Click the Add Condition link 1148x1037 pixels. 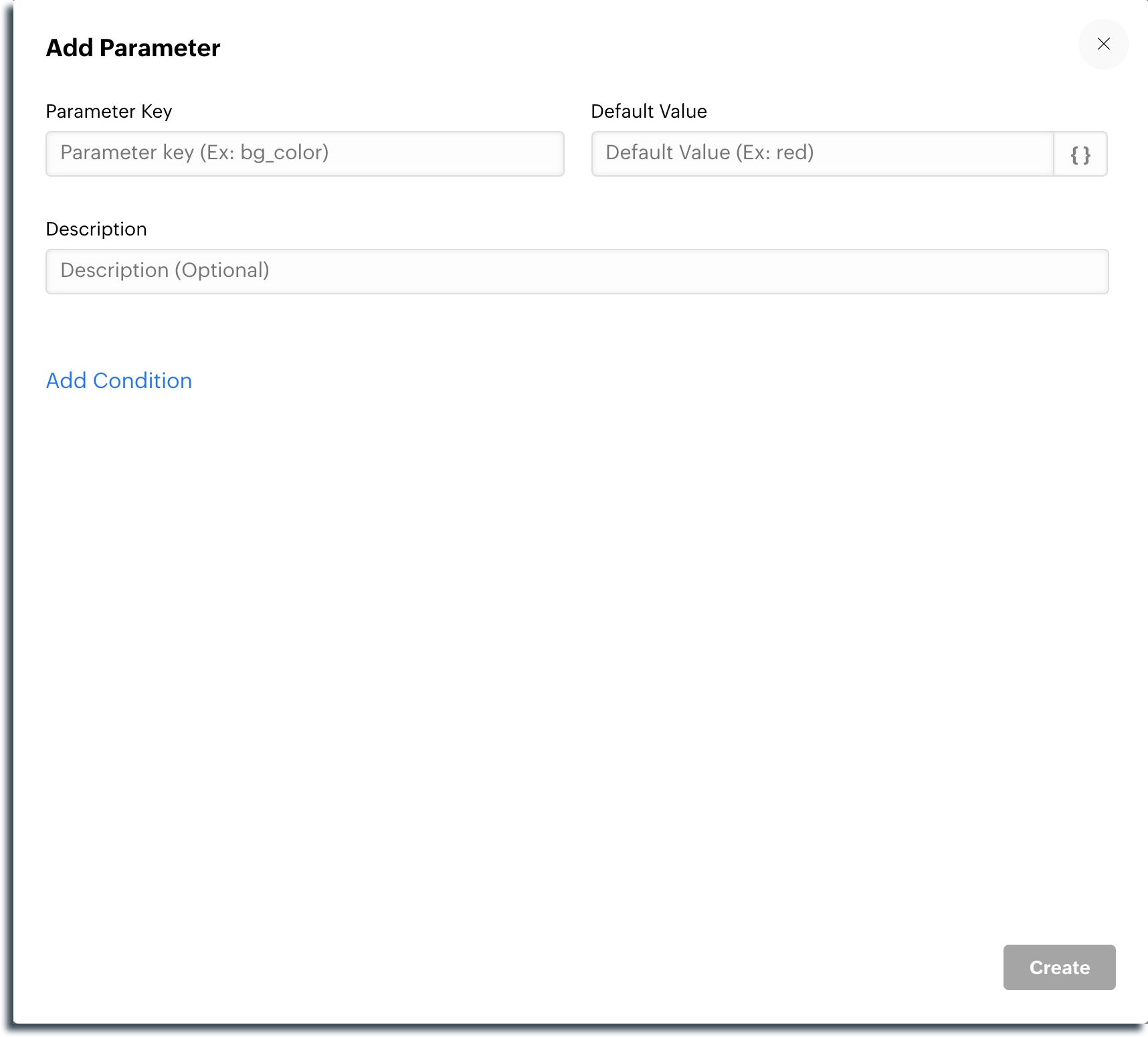119,381
